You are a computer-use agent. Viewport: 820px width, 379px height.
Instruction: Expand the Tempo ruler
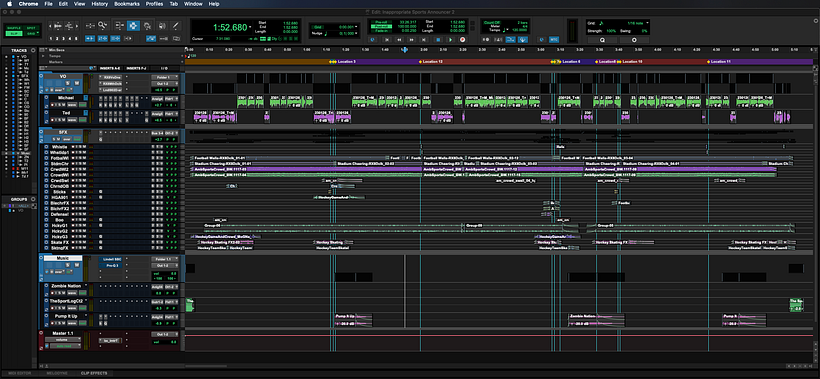point(43,56)
